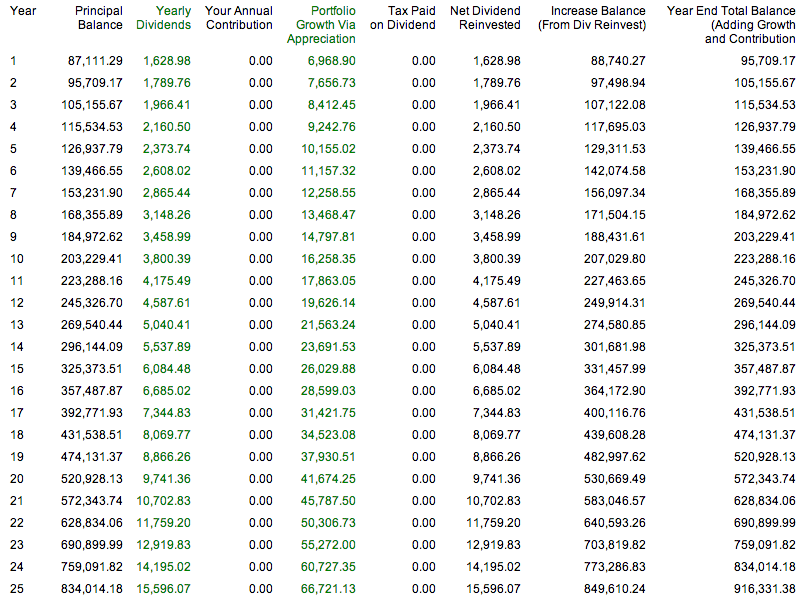Select the Principal Balance column header
801x599 pixels.
coord(99,18)
